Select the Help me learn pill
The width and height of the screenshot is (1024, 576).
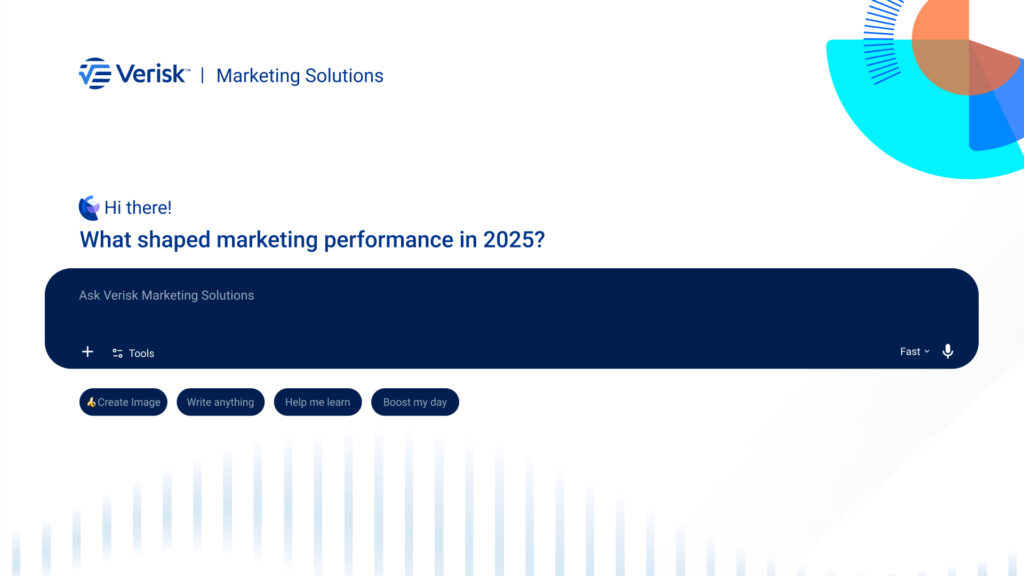[x=317, y=402]
